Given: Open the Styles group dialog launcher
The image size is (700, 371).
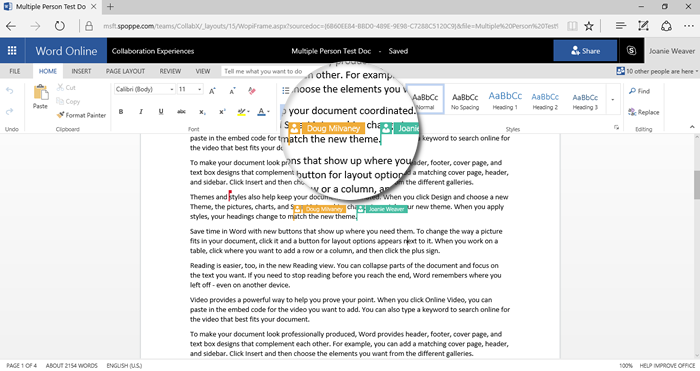Looking at the screenshot, I should pyautogui.click(x=617, y=128).
